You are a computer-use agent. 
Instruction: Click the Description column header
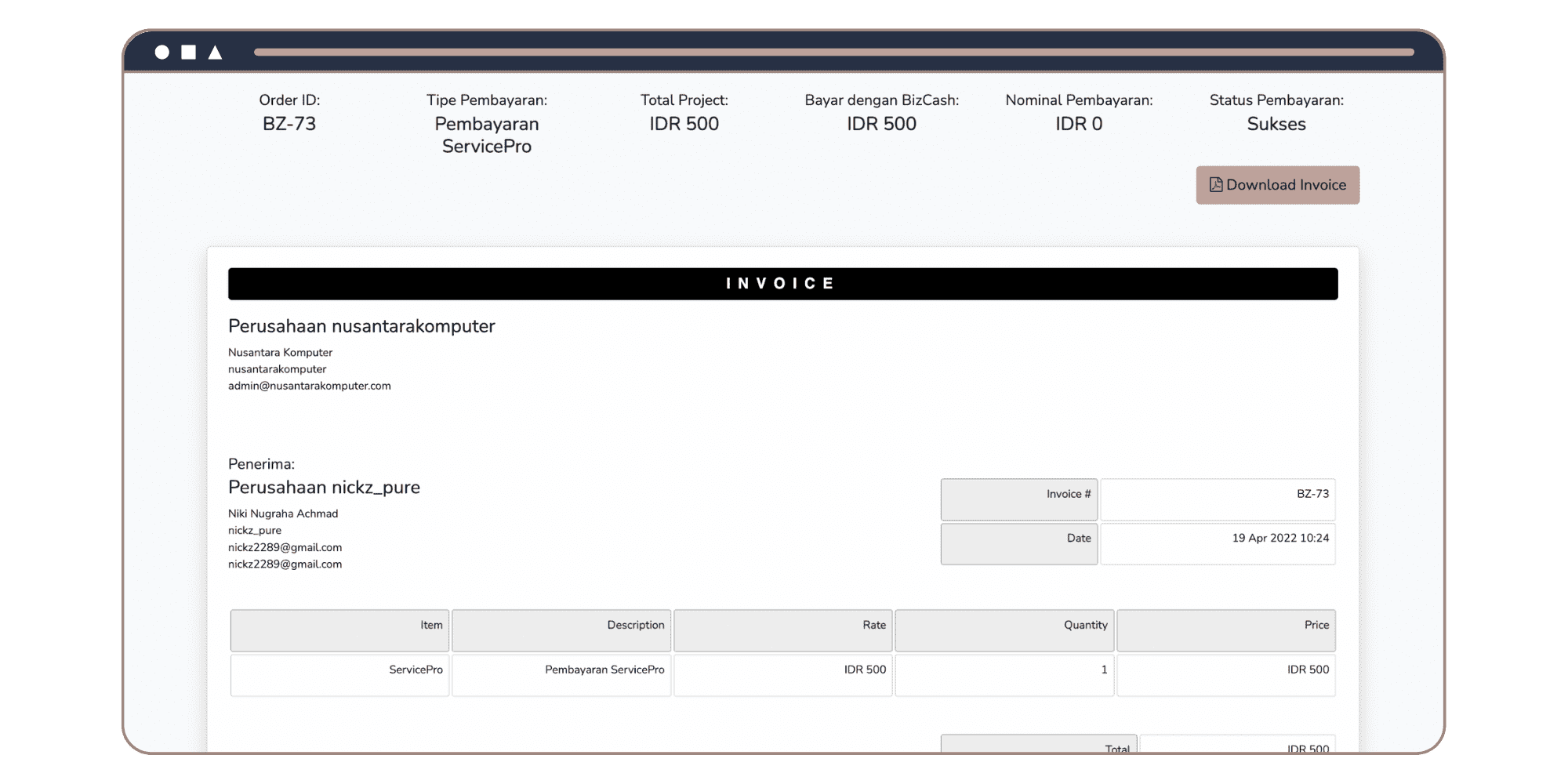561,630
